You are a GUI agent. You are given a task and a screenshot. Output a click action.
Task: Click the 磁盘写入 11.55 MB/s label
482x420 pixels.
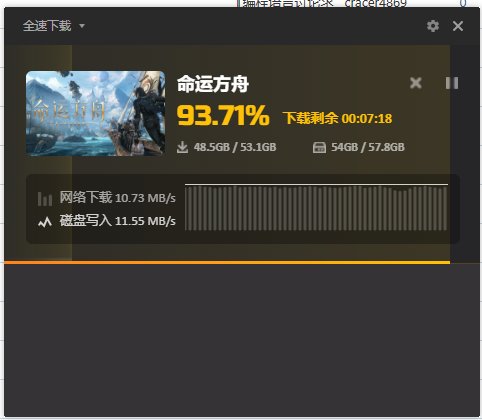[x=117, y=221]
